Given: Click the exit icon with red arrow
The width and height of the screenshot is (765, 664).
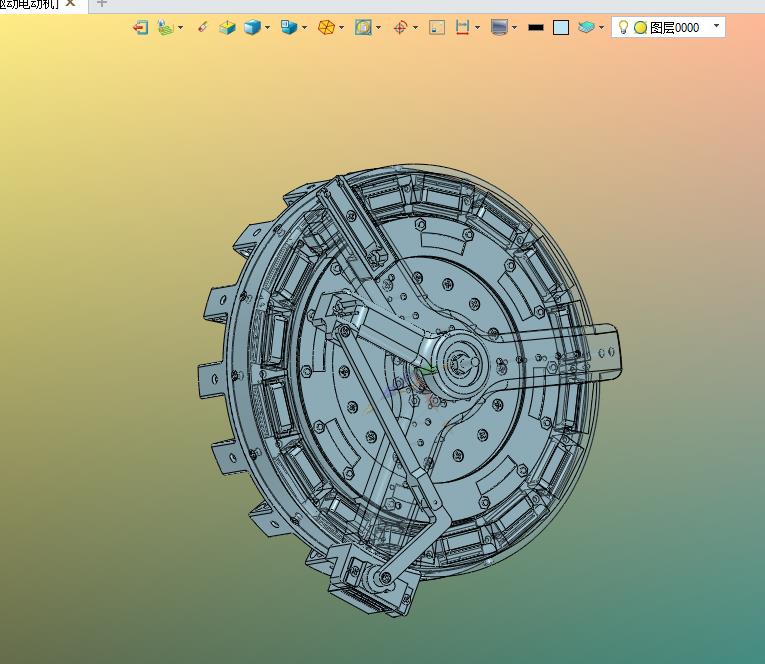Looking at the screenshot, I should click(141, 27).
